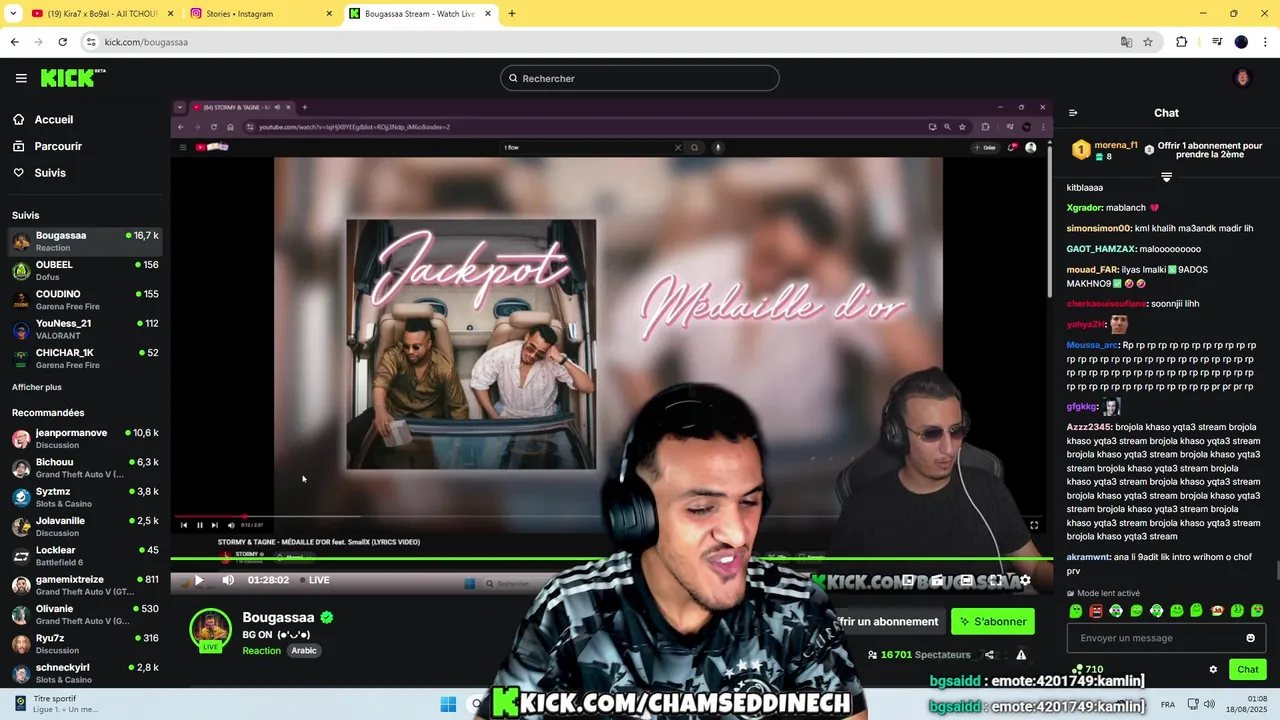Insert the first green blob emote
The image size is (1280, 720).
coord(1076,611)
